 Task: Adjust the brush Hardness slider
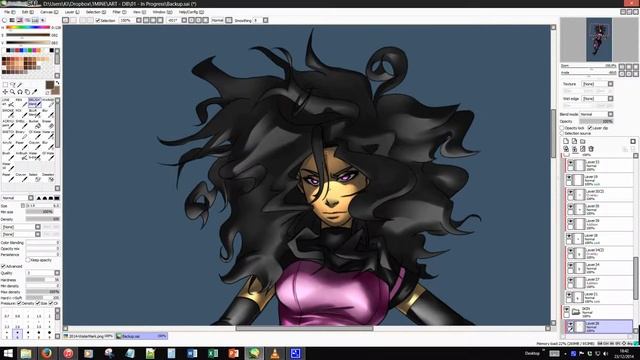click(x=42, y=280)
